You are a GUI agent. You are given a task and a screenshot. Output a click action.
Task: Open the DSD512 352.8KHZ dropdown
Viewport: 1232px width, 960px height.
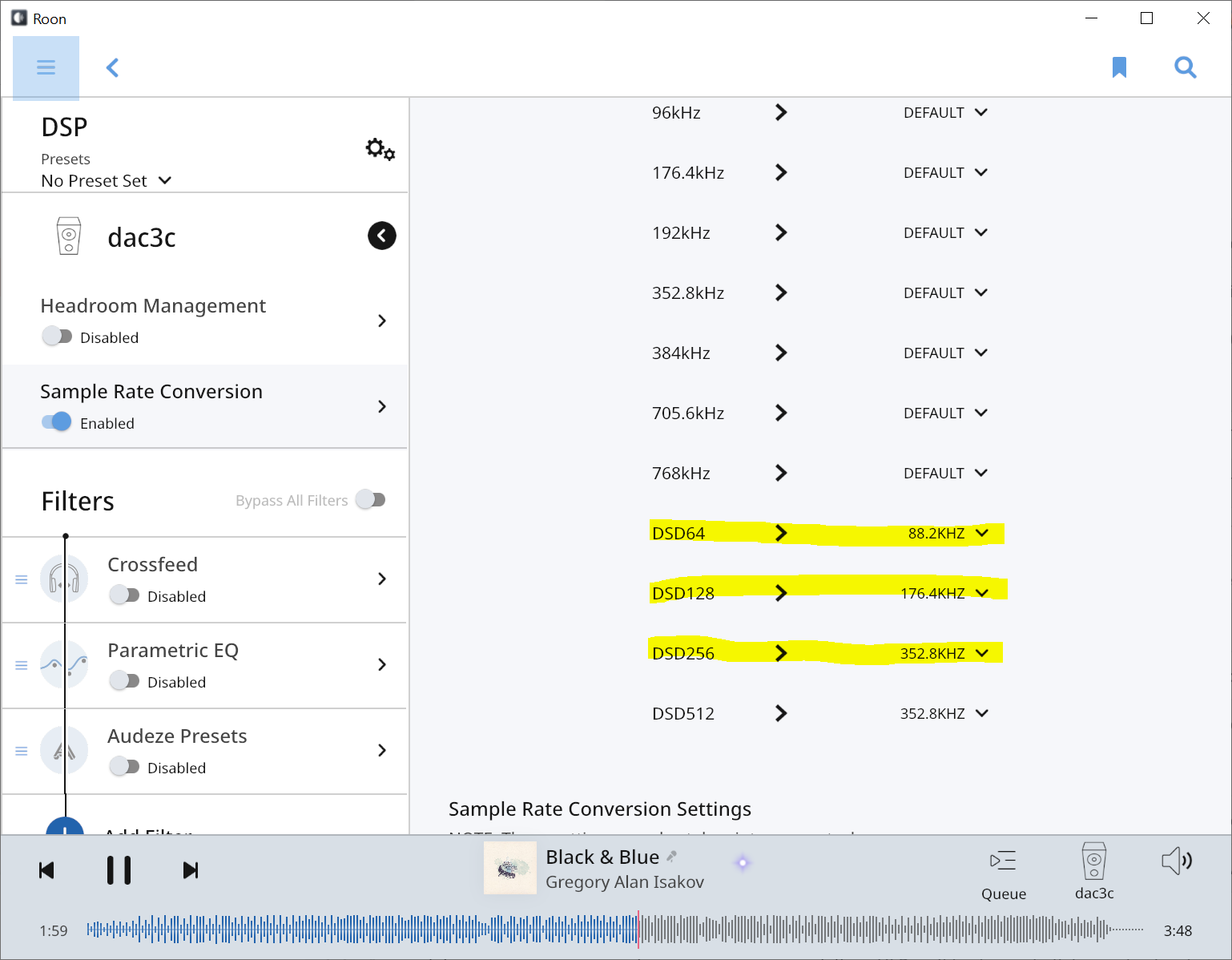(x=944, y=714)
